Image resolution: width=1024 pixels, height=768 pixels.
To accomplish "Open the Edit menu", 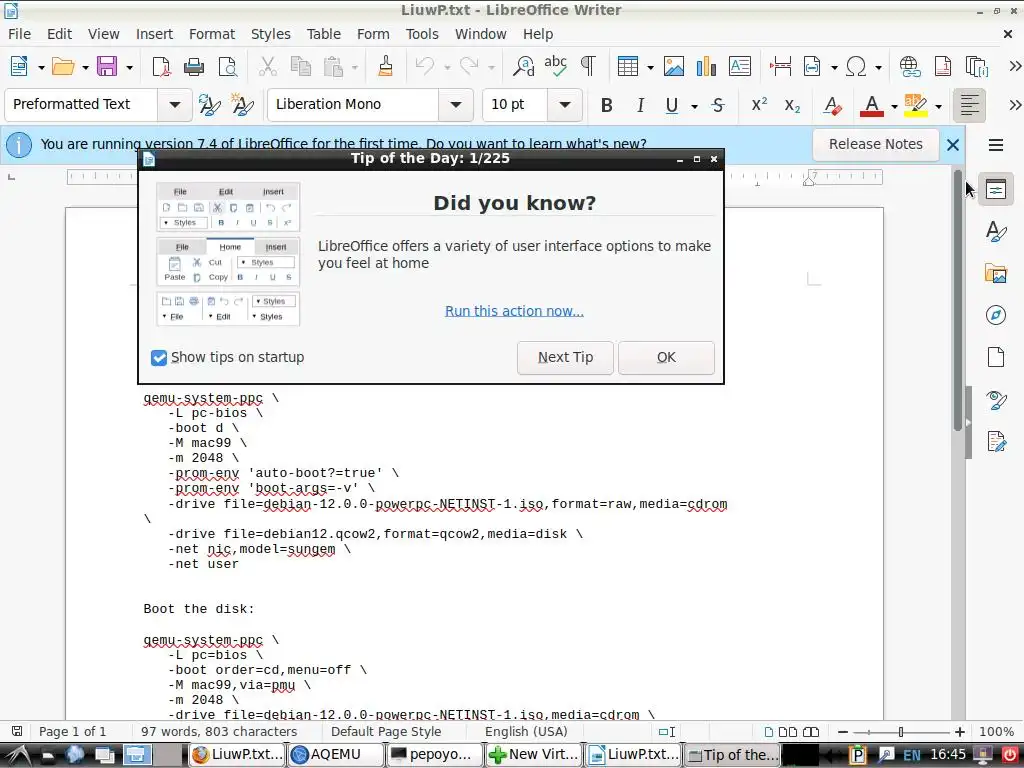I will pos(59,34).
